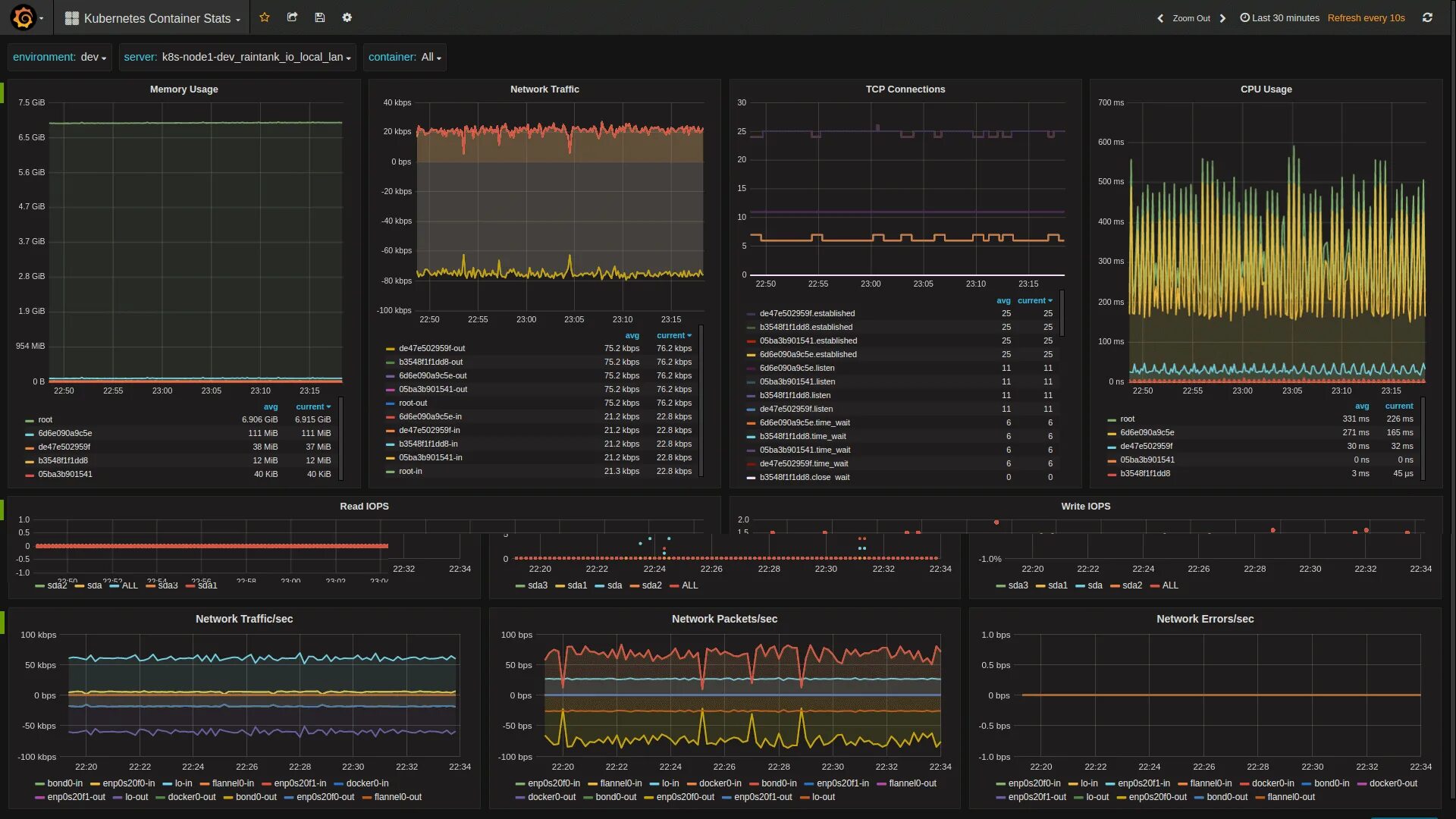
Task: Mark dashboard as favorite with star icon
Action: (x=264, y=17)
